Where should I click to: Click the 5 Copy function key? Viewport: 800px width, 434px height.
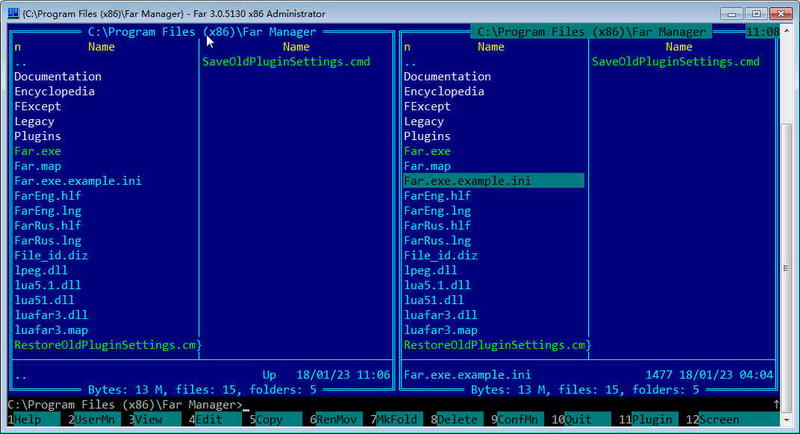click(x=275, y=419)
